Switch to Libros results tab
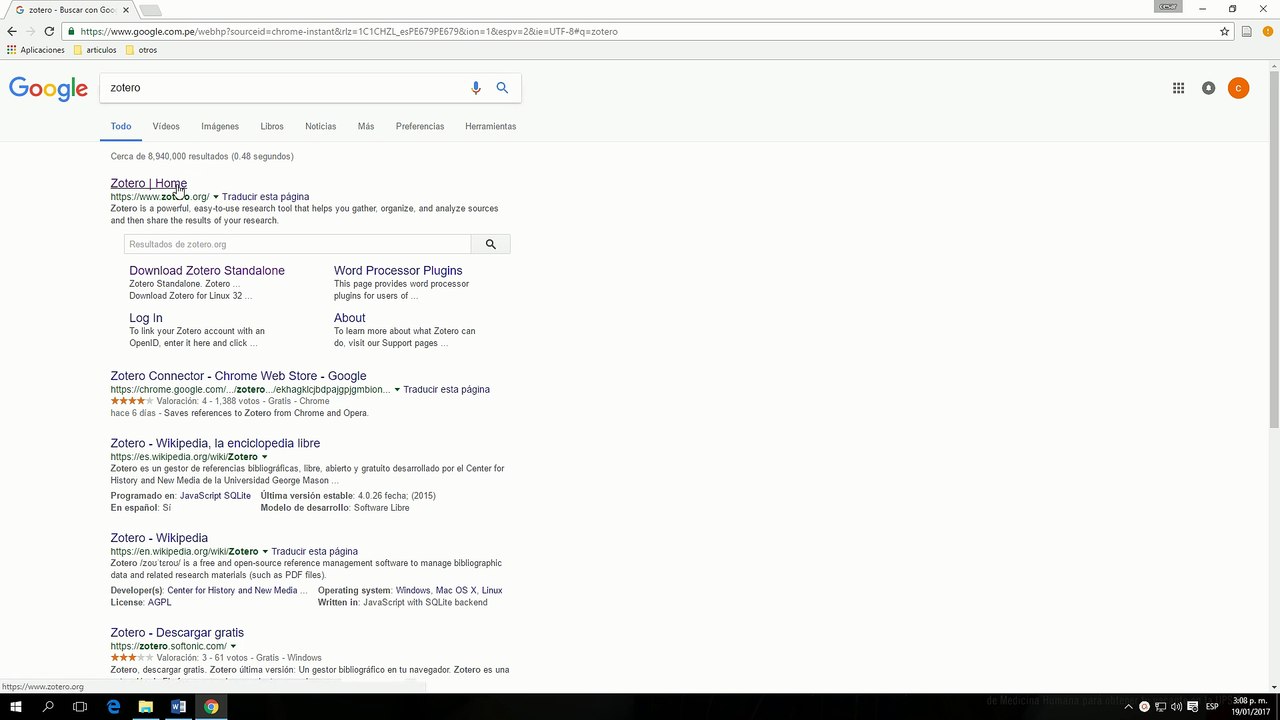The width and height of the screenshot is (1280, 720). [272, 126]
